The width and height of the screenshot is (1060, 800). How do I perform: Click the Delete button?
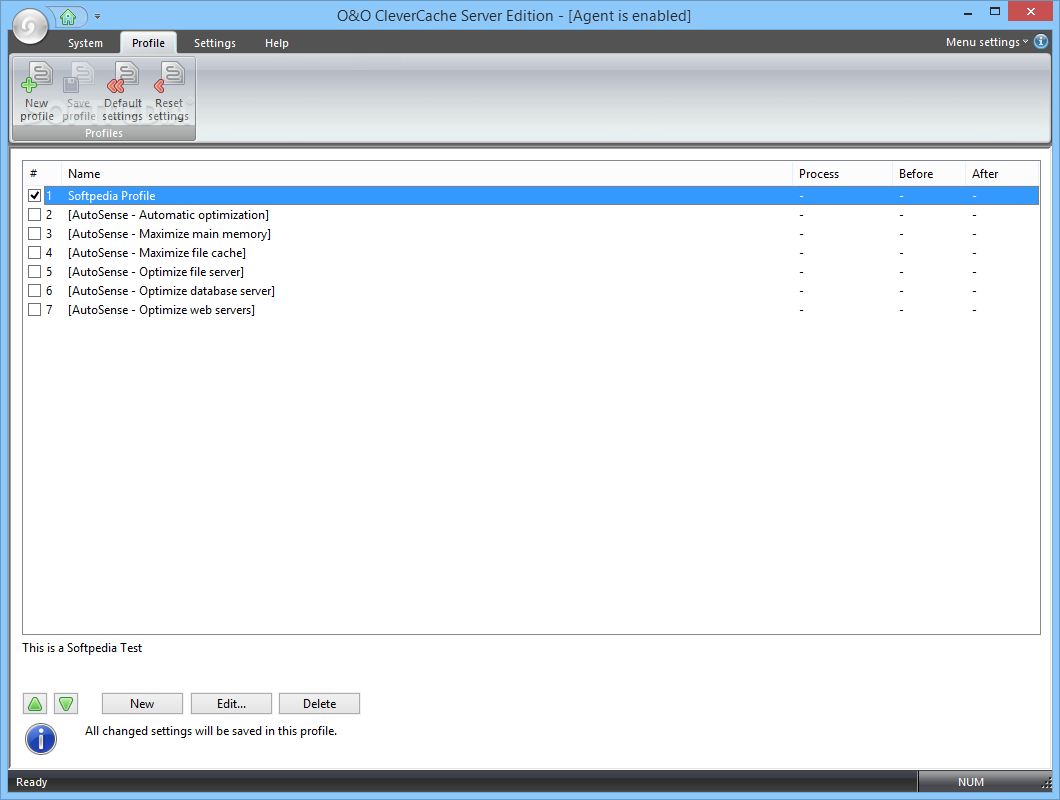(x=319, y=703)
